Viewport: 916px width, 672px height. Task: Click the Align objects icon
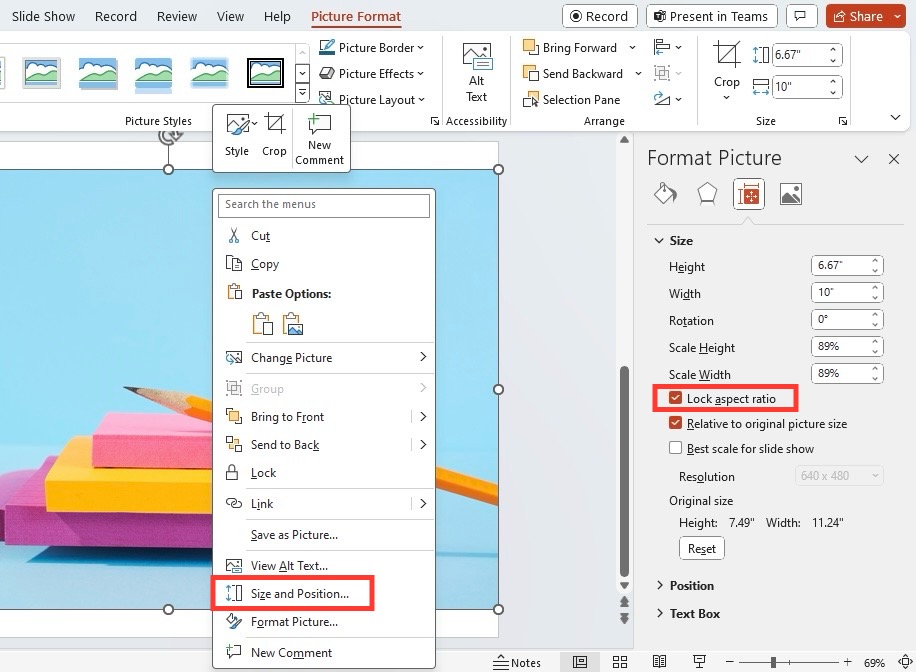[667, 47]
